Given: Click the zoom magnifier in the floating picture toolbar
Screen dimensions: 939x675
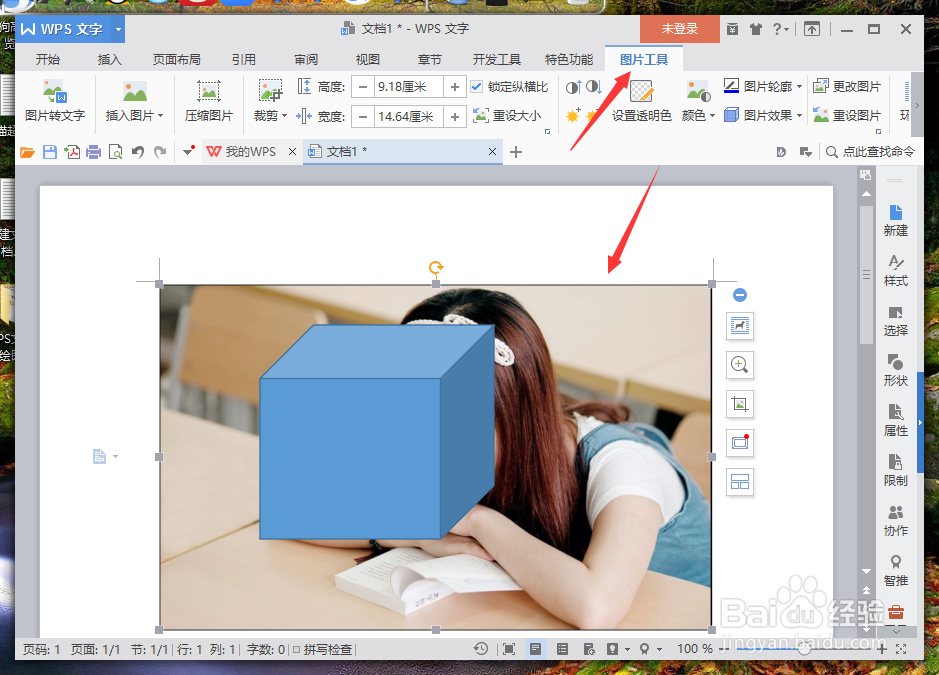Looking at the screenshot, I should [x=739, y=365].
